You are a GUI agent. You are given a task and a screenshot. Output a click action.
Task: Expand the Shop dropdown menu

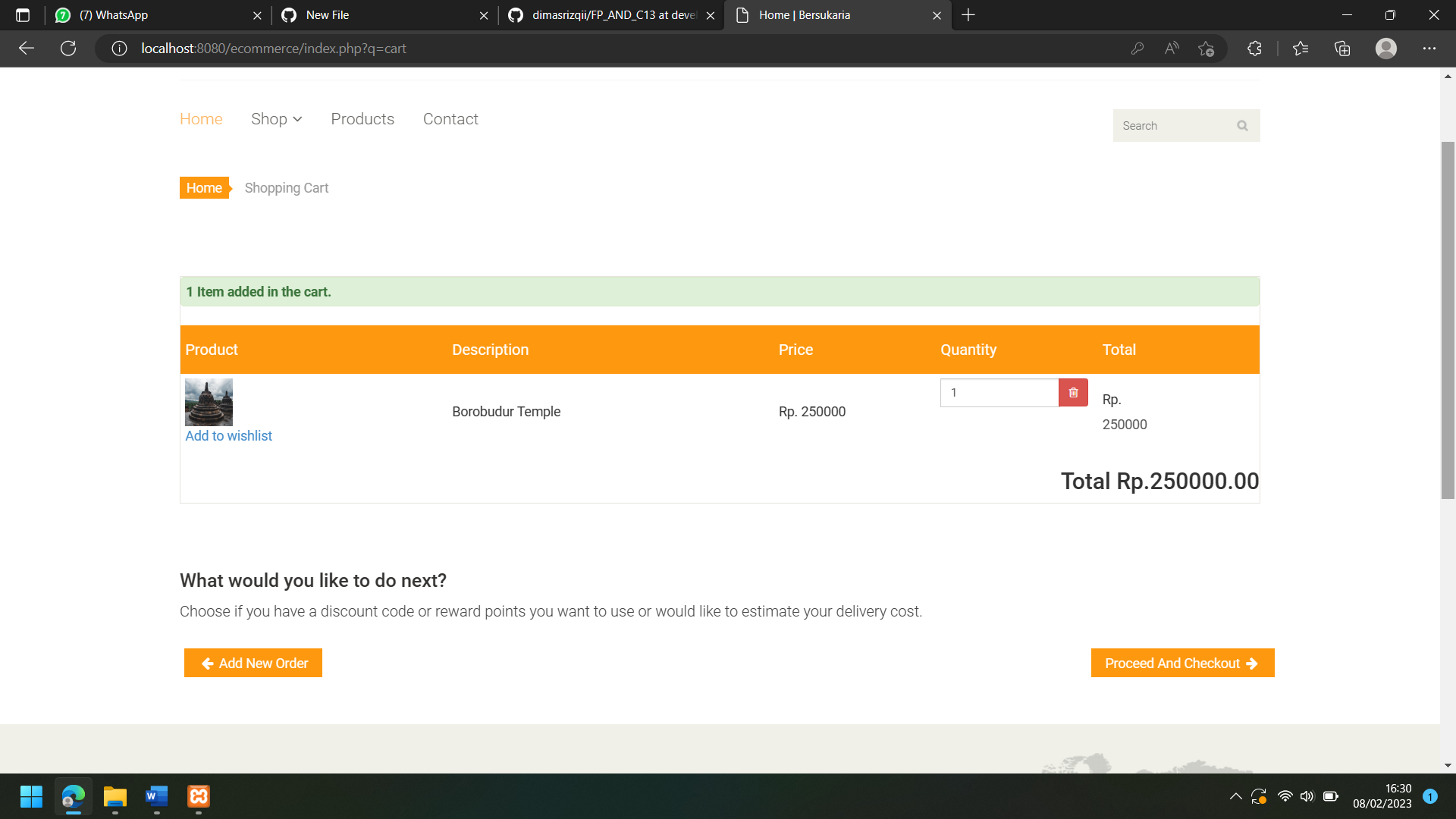276,119
